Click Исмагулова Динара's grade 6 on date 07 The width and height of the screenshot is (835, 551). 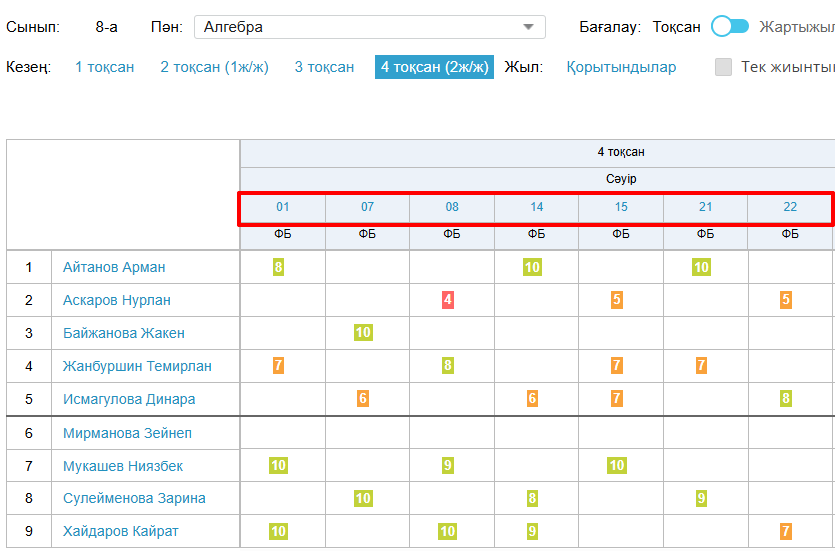(x=363, y=399)
